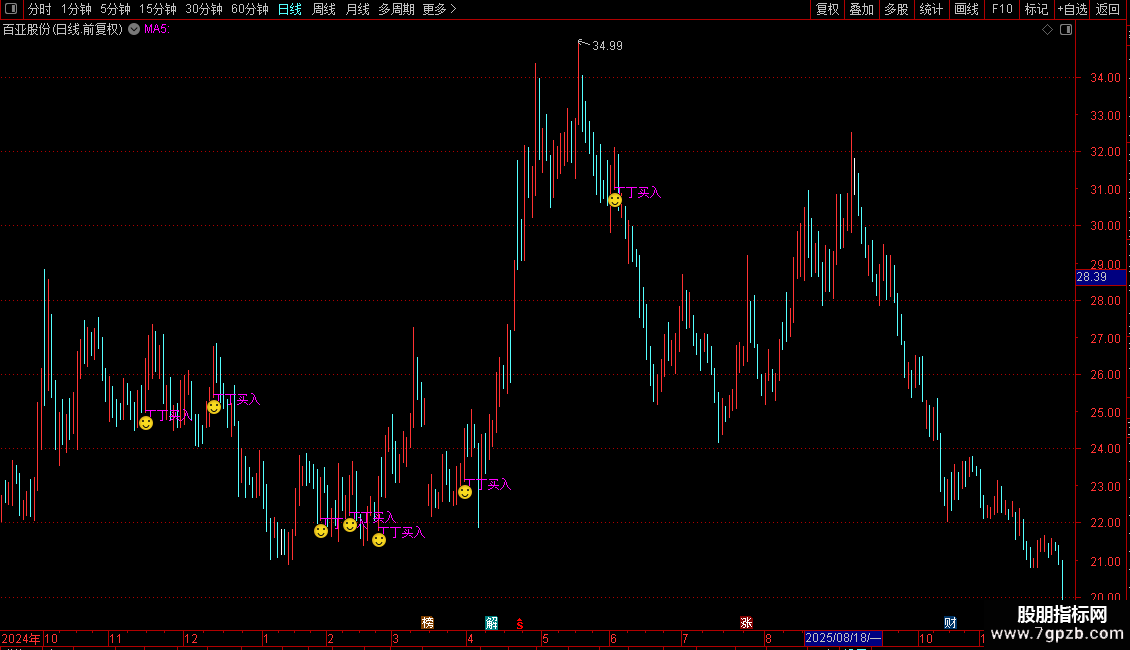Screen dimensions: 1130x650
Task: Add stock via +自选 button
Action: click(1072, 9)
